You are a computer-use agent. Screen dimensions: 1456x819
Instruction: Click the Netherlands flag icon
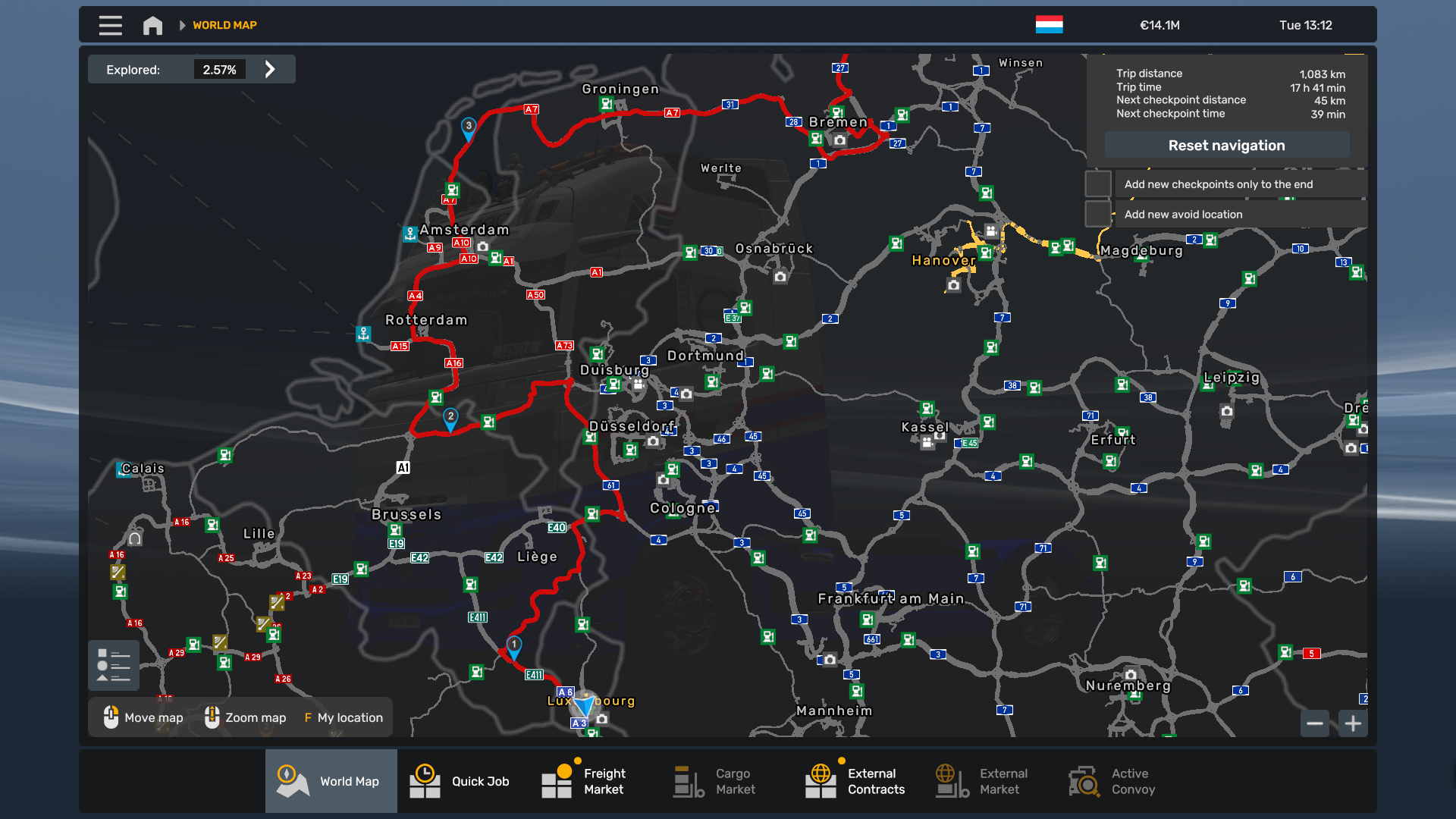[1049, 25]
